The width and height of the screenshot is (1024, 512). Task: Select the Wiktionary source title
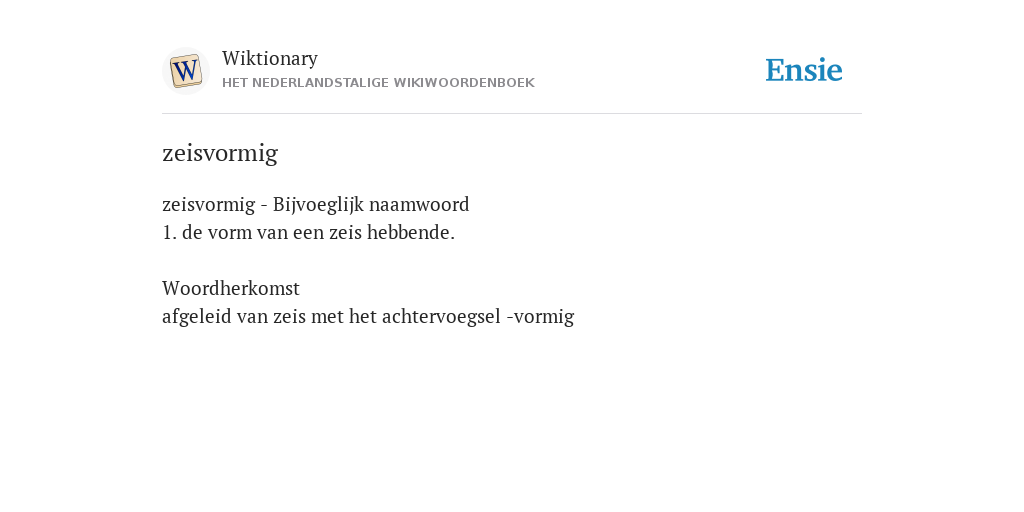tap(270, 58)
